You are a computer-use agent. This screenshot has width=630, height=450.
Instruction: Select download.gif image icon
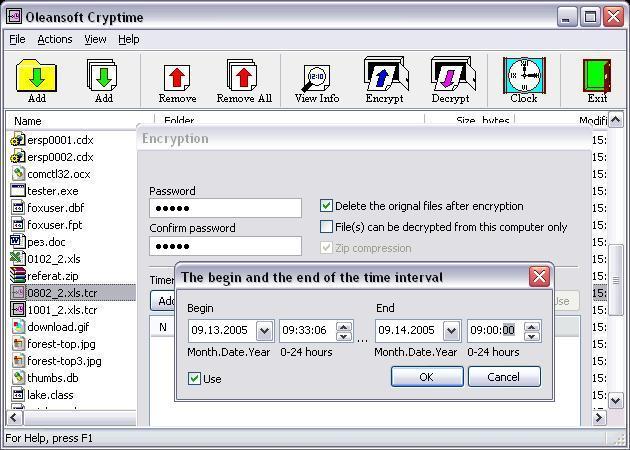[18, 326]
